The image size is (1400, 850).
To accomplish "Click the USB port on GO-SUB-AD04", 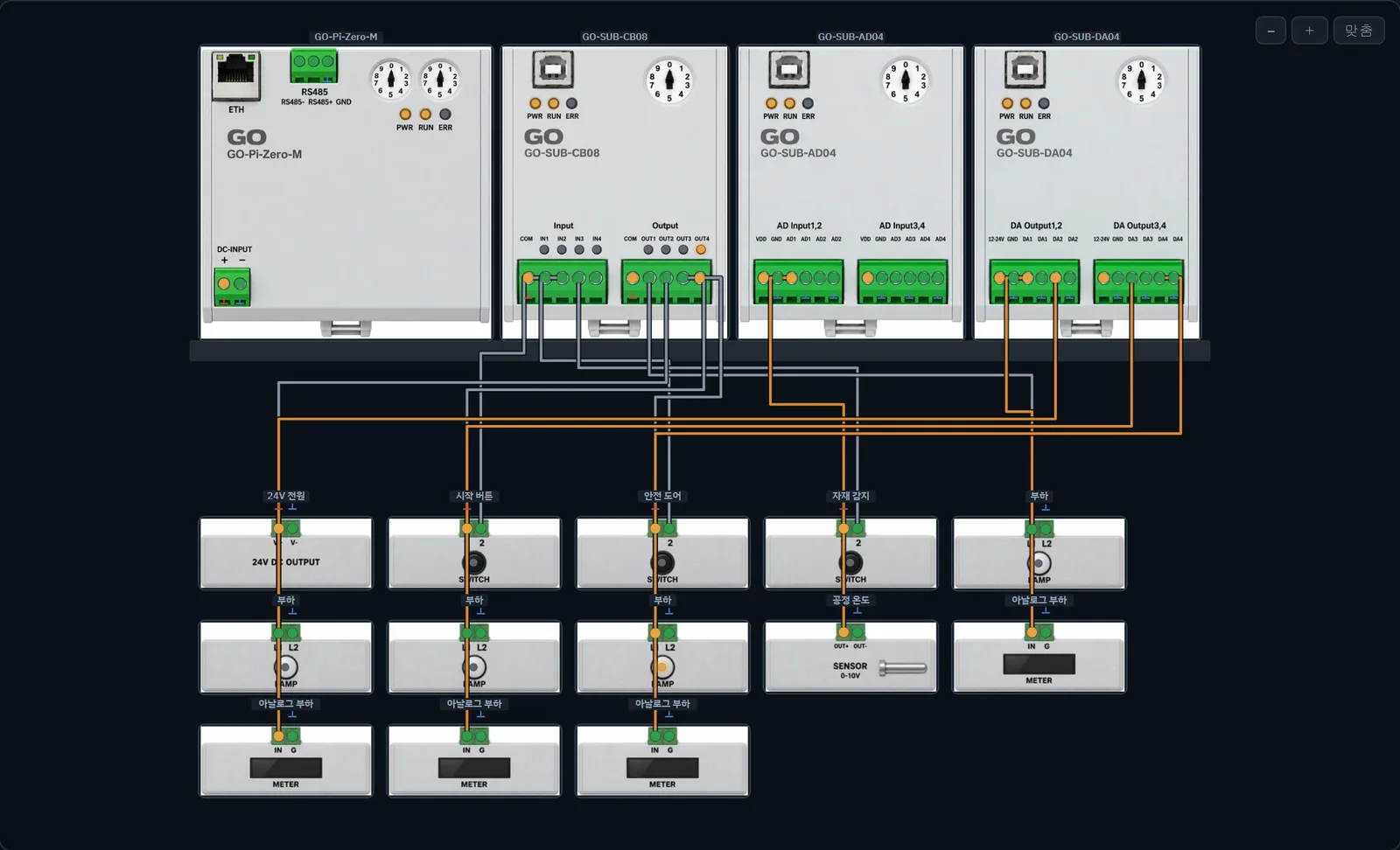I will [789, 69].
